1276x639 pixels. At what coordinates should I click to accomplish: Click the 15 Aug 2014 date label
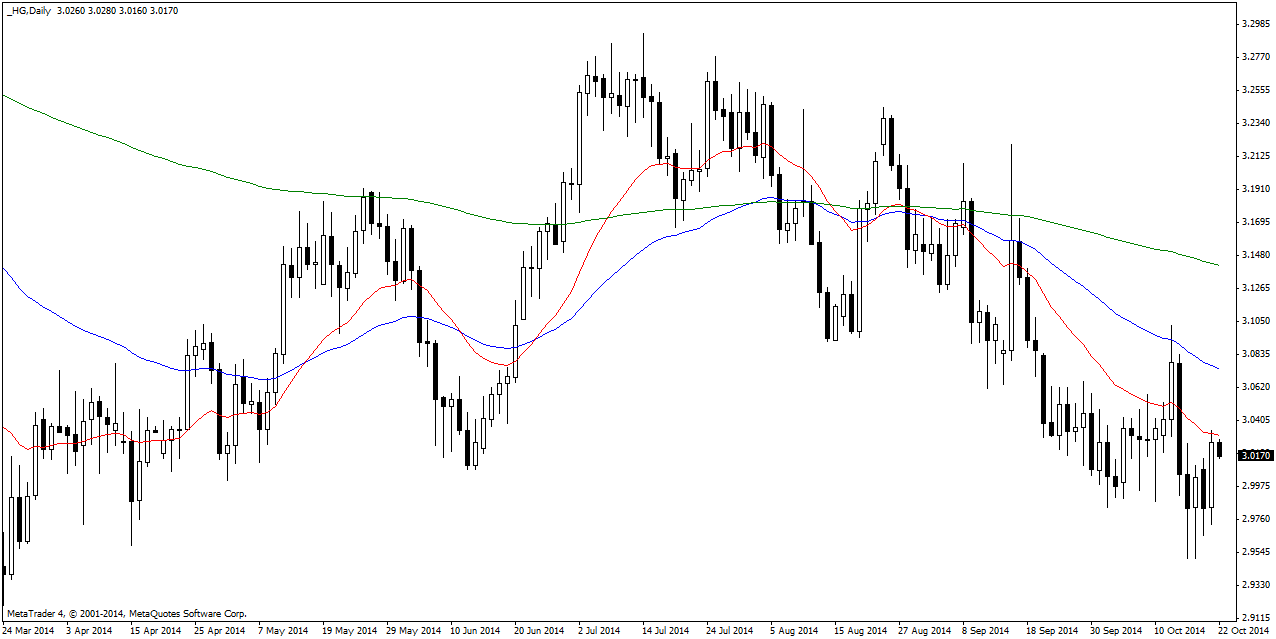coord(862,631)
